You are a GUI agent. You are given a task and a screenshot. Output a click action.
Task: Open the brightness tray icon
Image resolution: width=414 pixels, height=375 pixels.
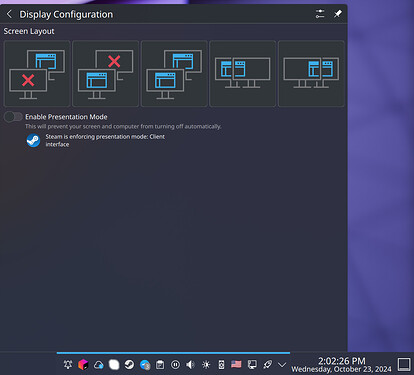206,365
